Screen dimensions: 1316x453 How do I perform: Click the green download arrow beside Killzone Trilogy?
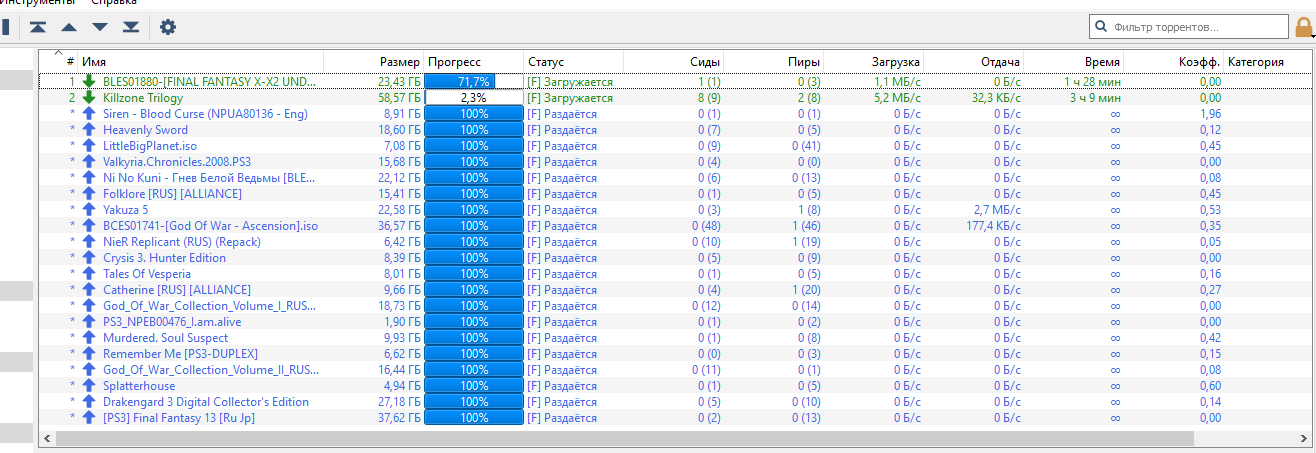(x=89, y=98)
